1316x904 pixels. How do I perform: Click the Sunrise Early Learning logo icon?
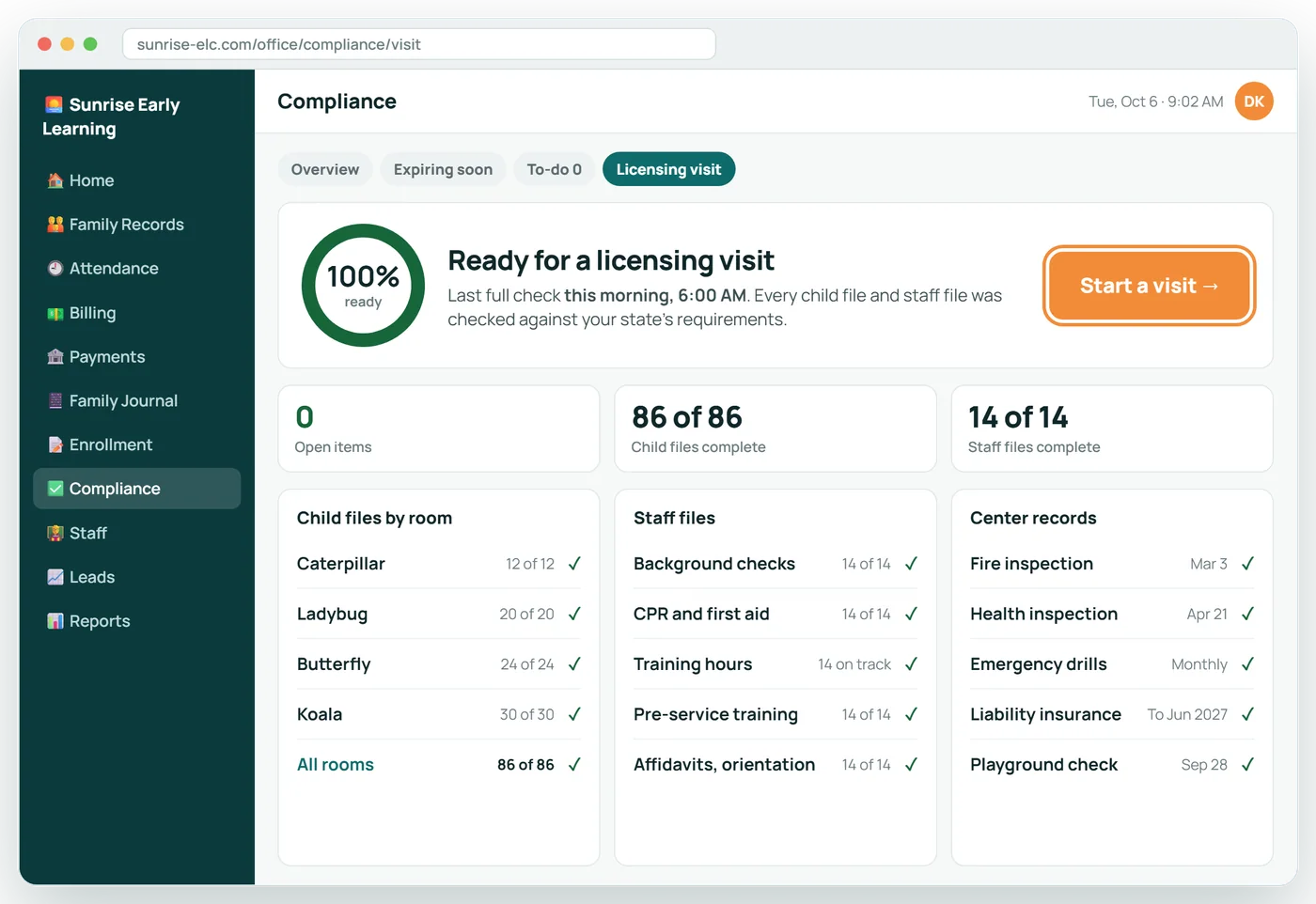pyautogui.click(x=54, y=104)
